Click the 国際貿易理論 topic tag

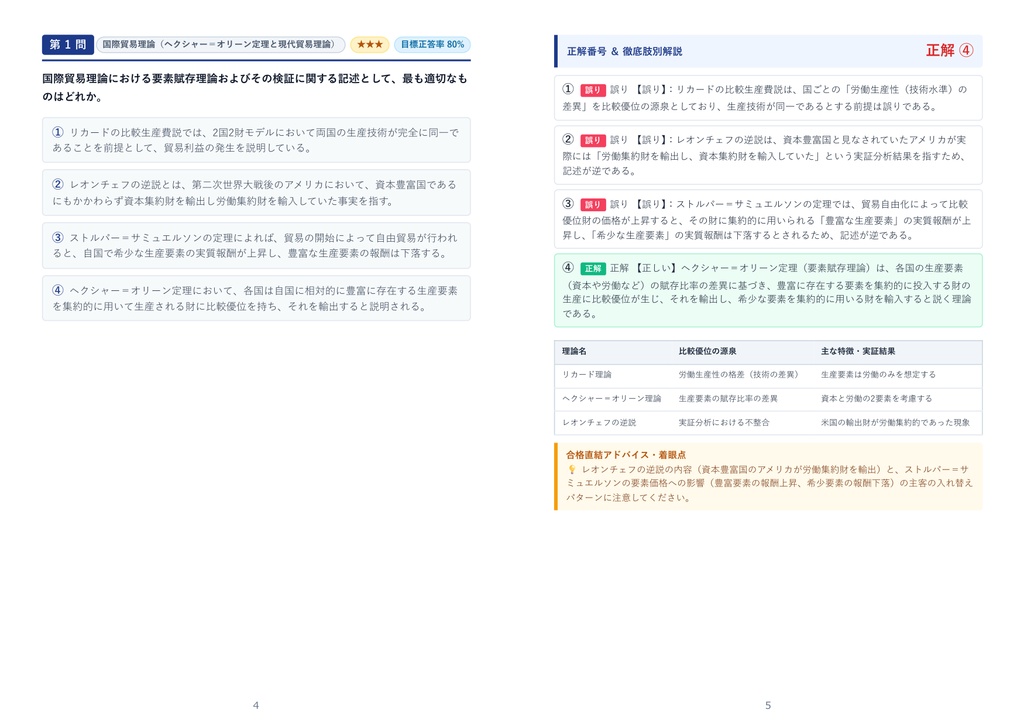(221, 44)
